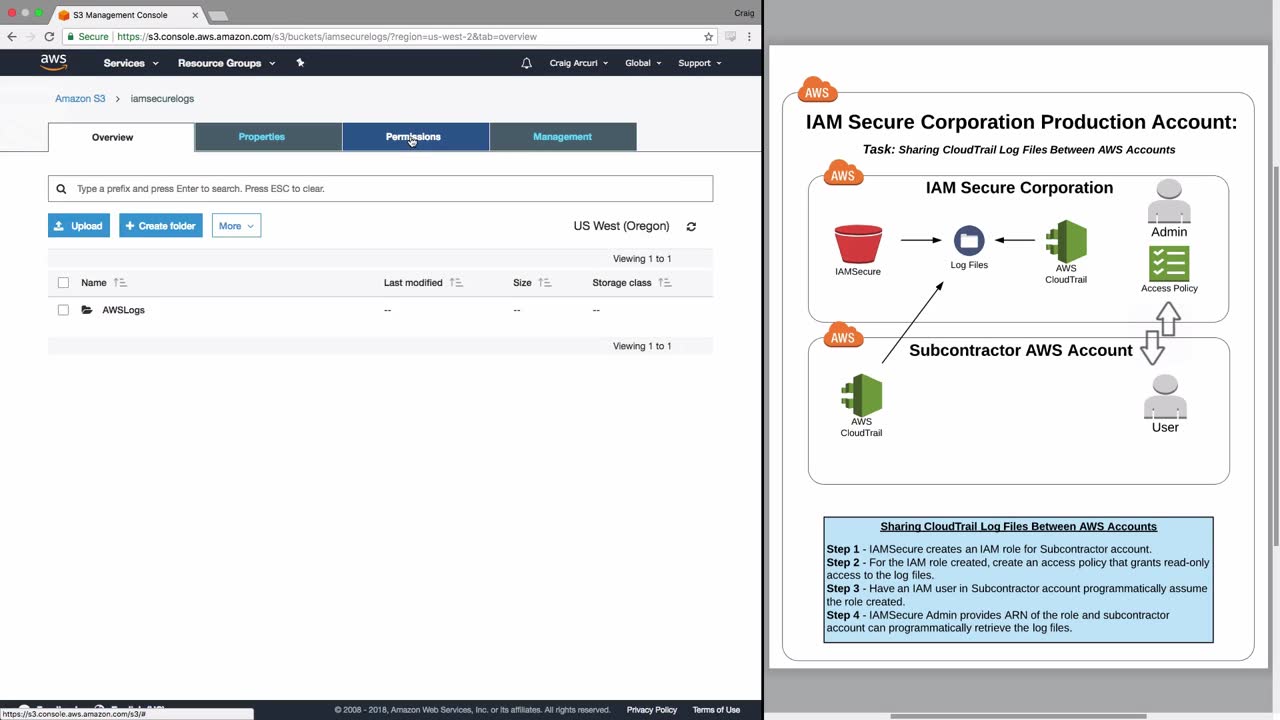Open the Chrome three-dot menu

749,37
